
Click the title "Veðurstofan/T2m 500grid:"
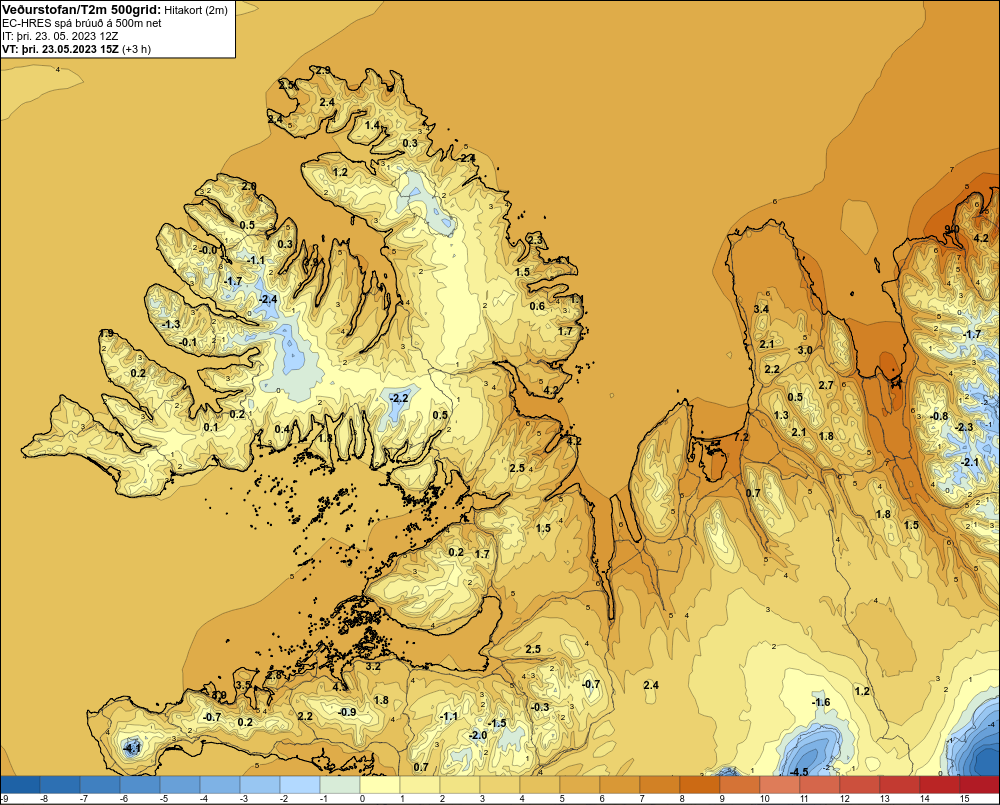pos(82,10)
